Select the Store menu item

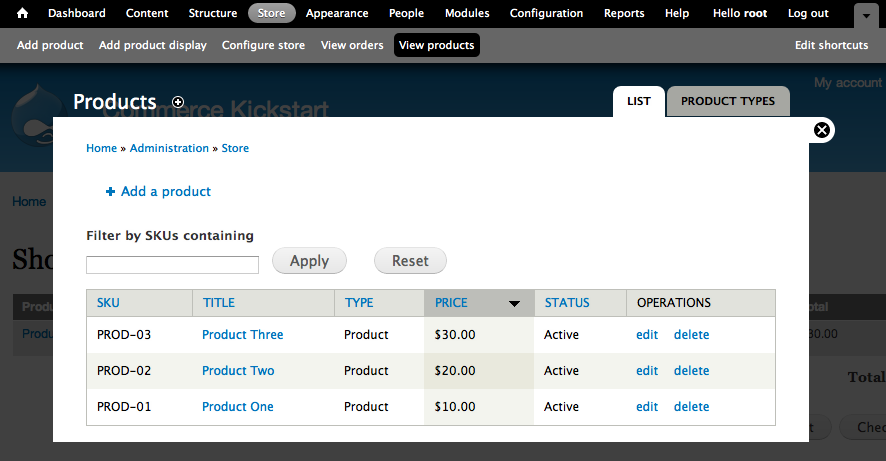point(271,13)
